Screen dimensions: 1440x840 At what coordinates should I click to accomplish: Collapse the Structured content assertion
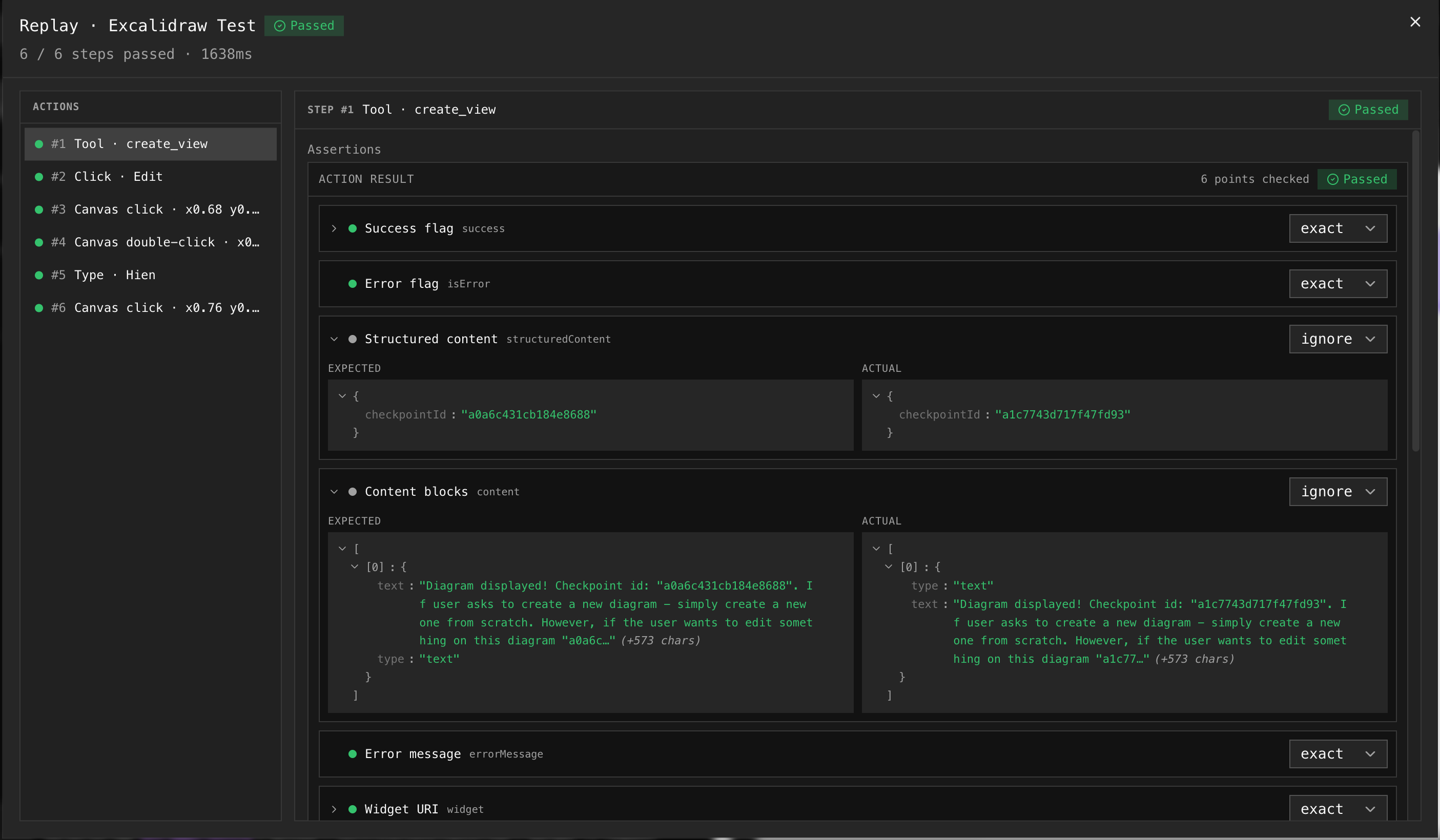(334, 339)
